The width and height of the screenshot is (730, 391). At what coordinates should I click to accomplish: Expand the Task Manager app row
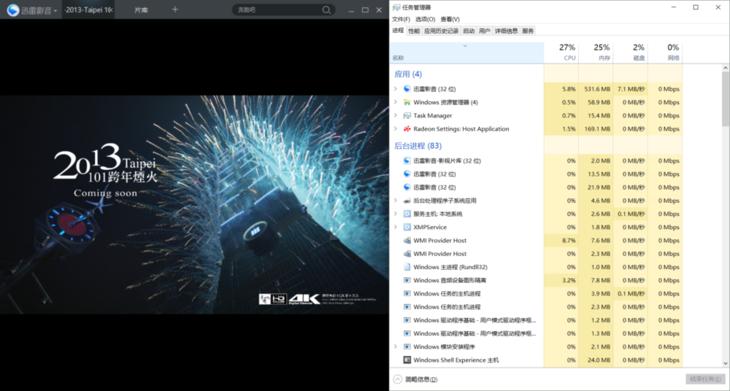tap(396, 115)
